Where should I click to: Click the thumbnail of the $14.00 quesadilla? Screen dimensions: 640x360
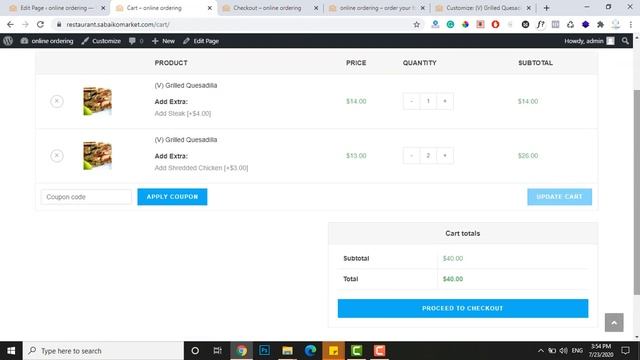[98, 101]
